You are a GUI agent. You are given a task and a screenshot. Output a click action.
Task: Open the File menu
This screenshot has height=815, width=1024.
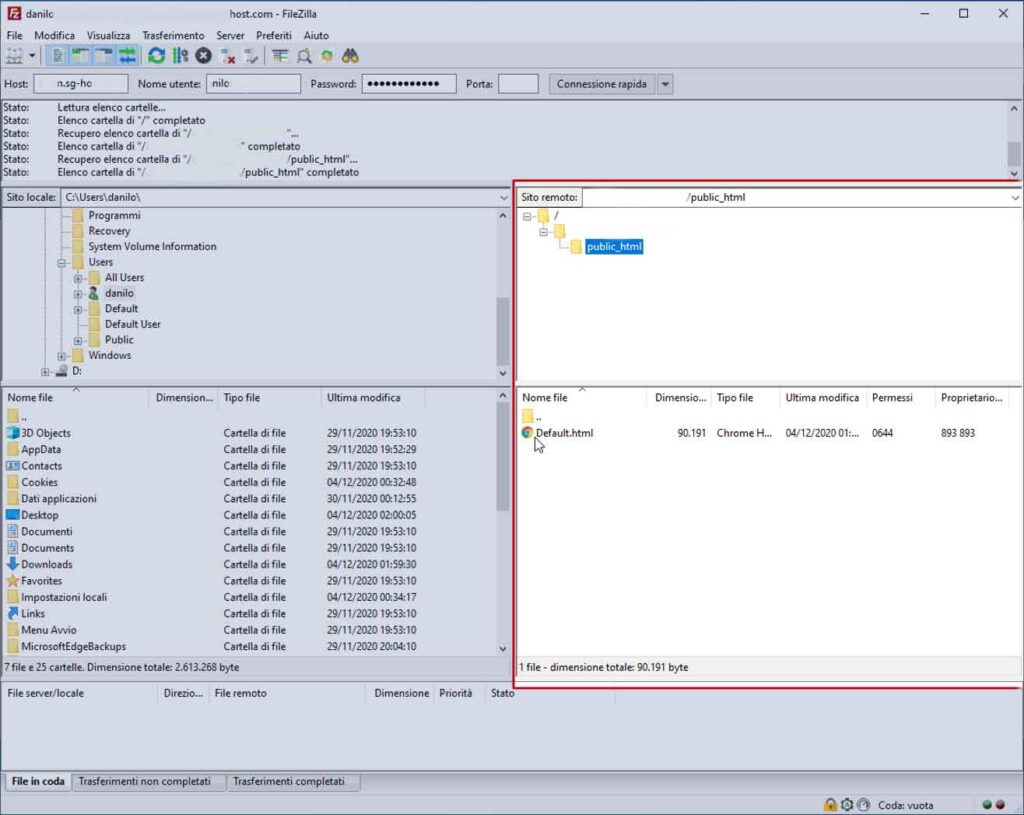coord(14,35)
